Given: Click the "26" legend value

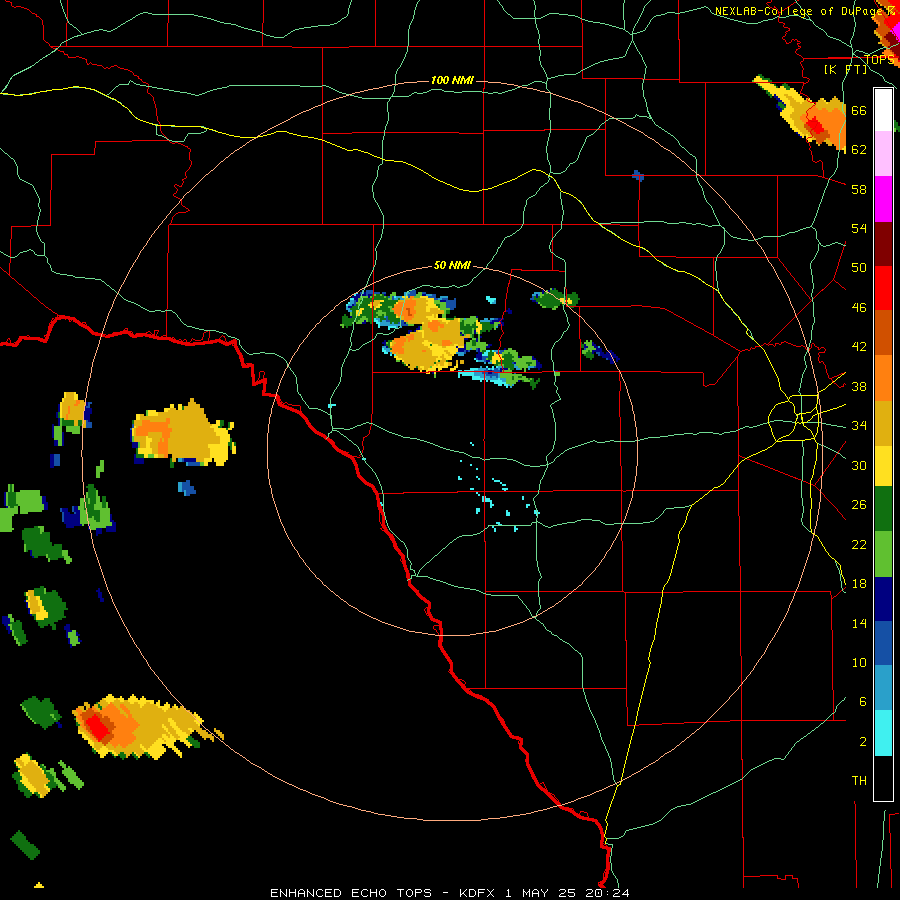Looking at the screenshot, I should coord(859,505).
